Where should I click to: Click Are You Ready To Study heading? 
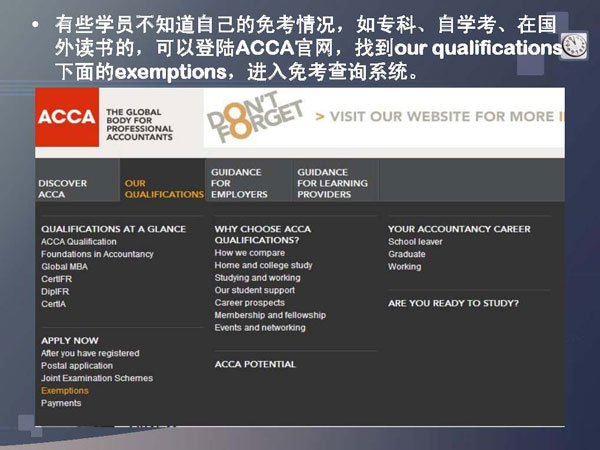coord(453,303)
